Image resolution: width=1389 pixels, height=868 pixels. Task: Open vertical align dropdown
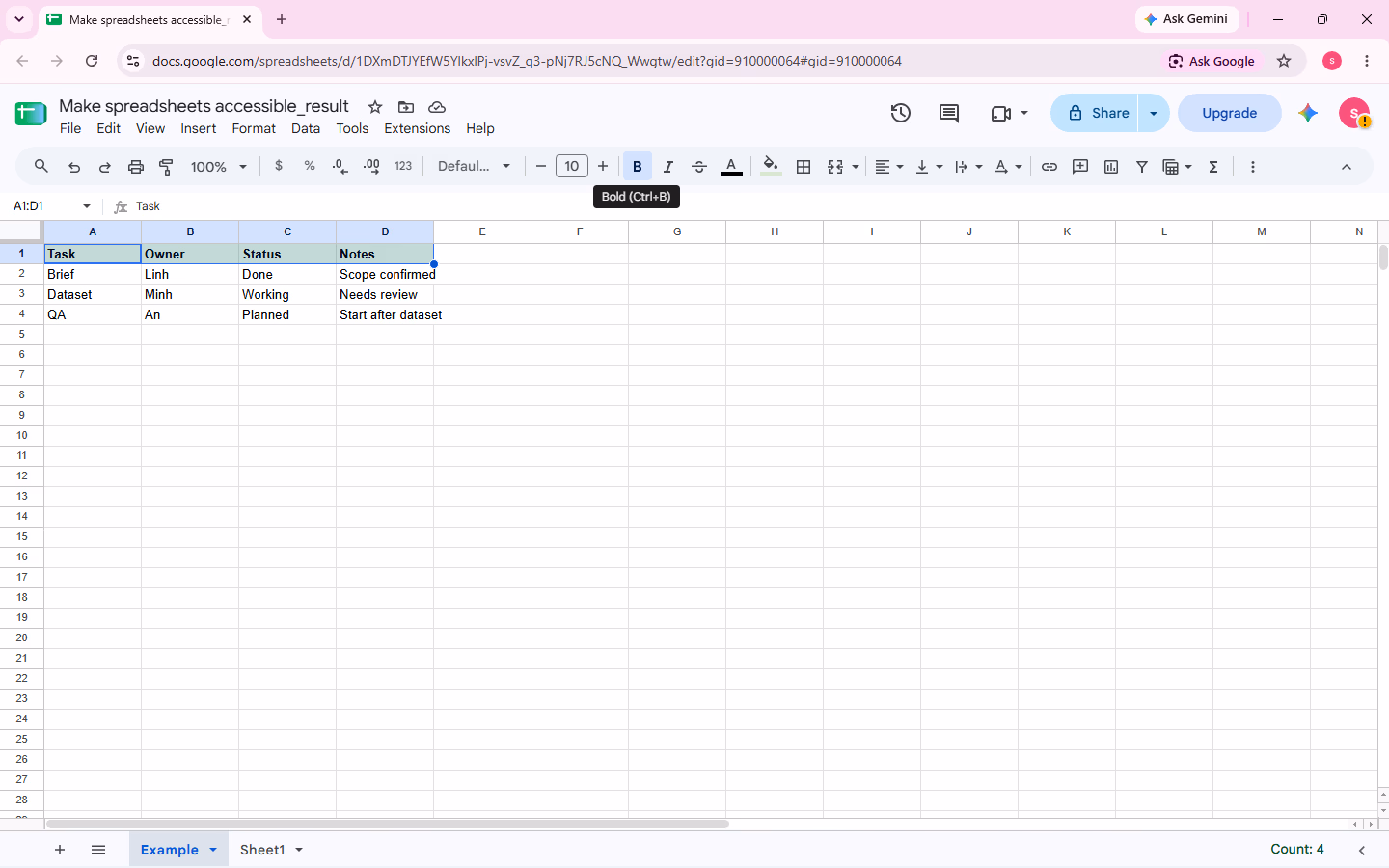coord(929,167)
